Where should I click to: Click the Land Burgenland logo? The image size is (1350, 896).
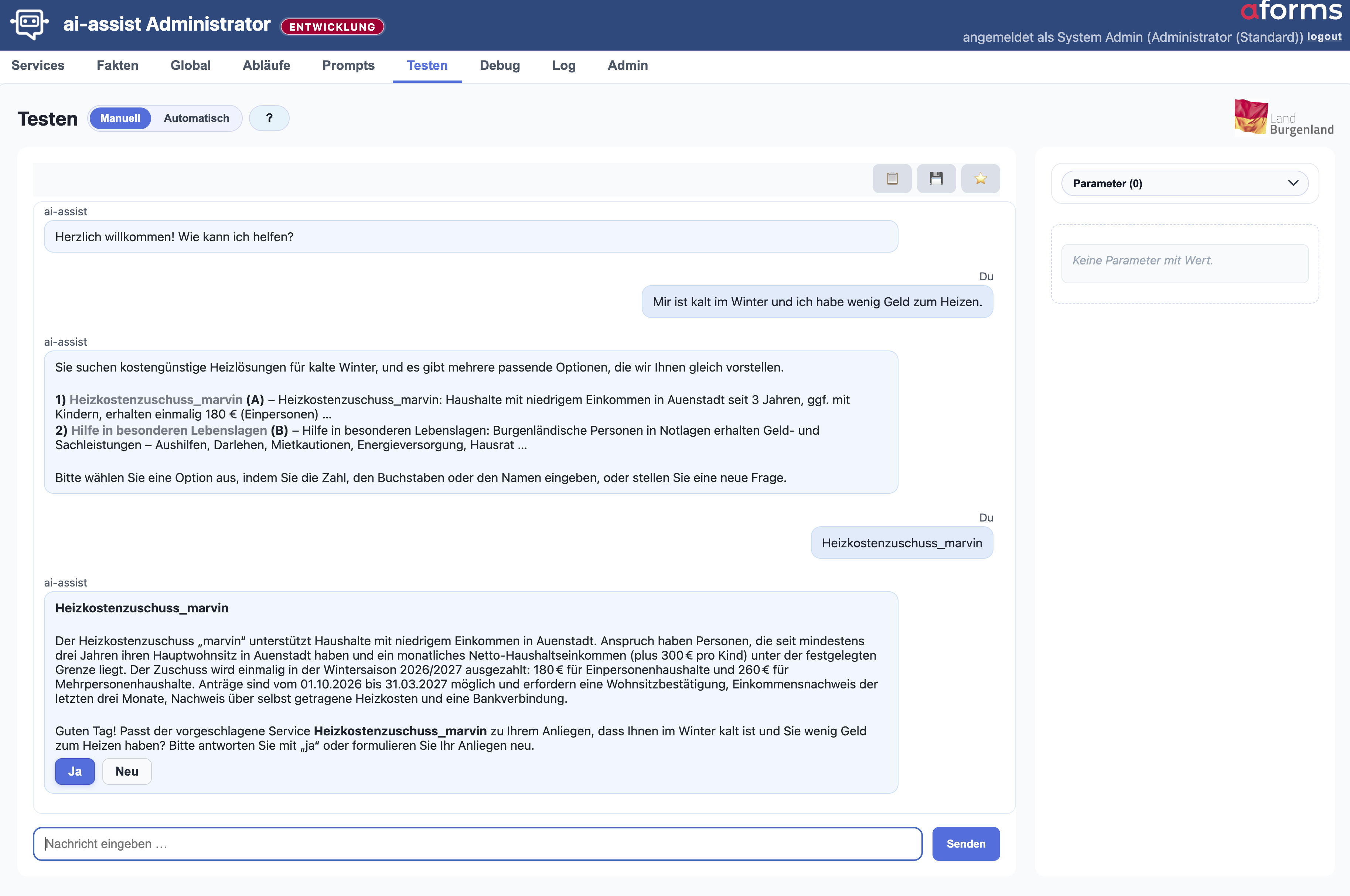pyautogui.click(x=1284, y=118)
